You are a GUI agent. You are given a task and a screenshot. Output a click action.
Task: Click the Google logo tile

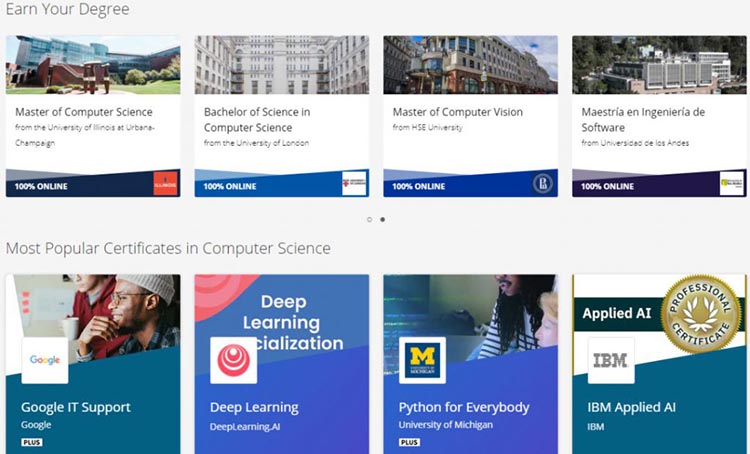pyautogui.click(x=45, y=360)
